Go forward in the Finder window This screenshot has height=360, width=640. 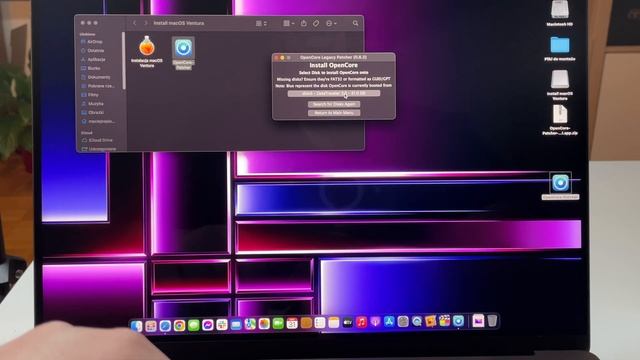click(146, 23)
